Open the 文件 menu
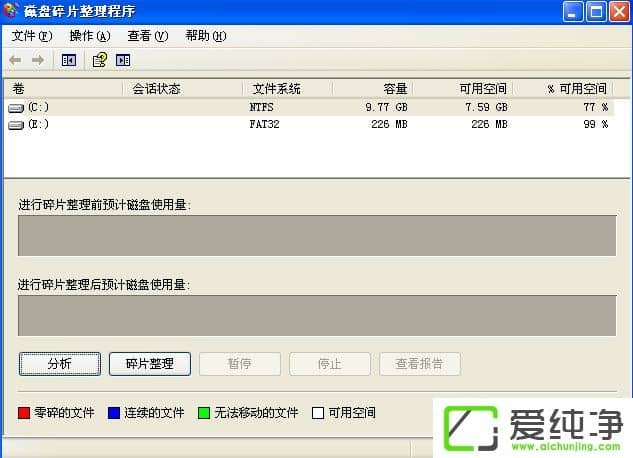 pos(31,36)
